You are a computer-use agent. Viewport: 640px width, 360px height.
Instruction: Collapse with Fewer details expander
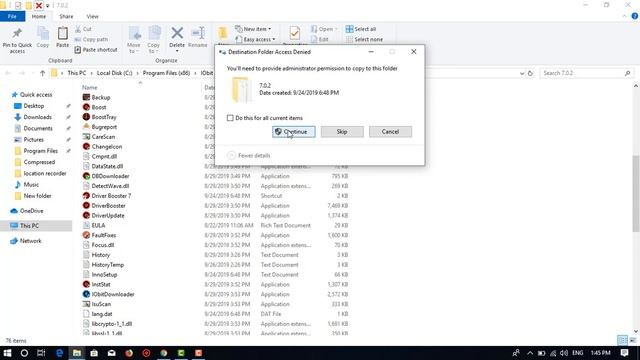point(249,156)
